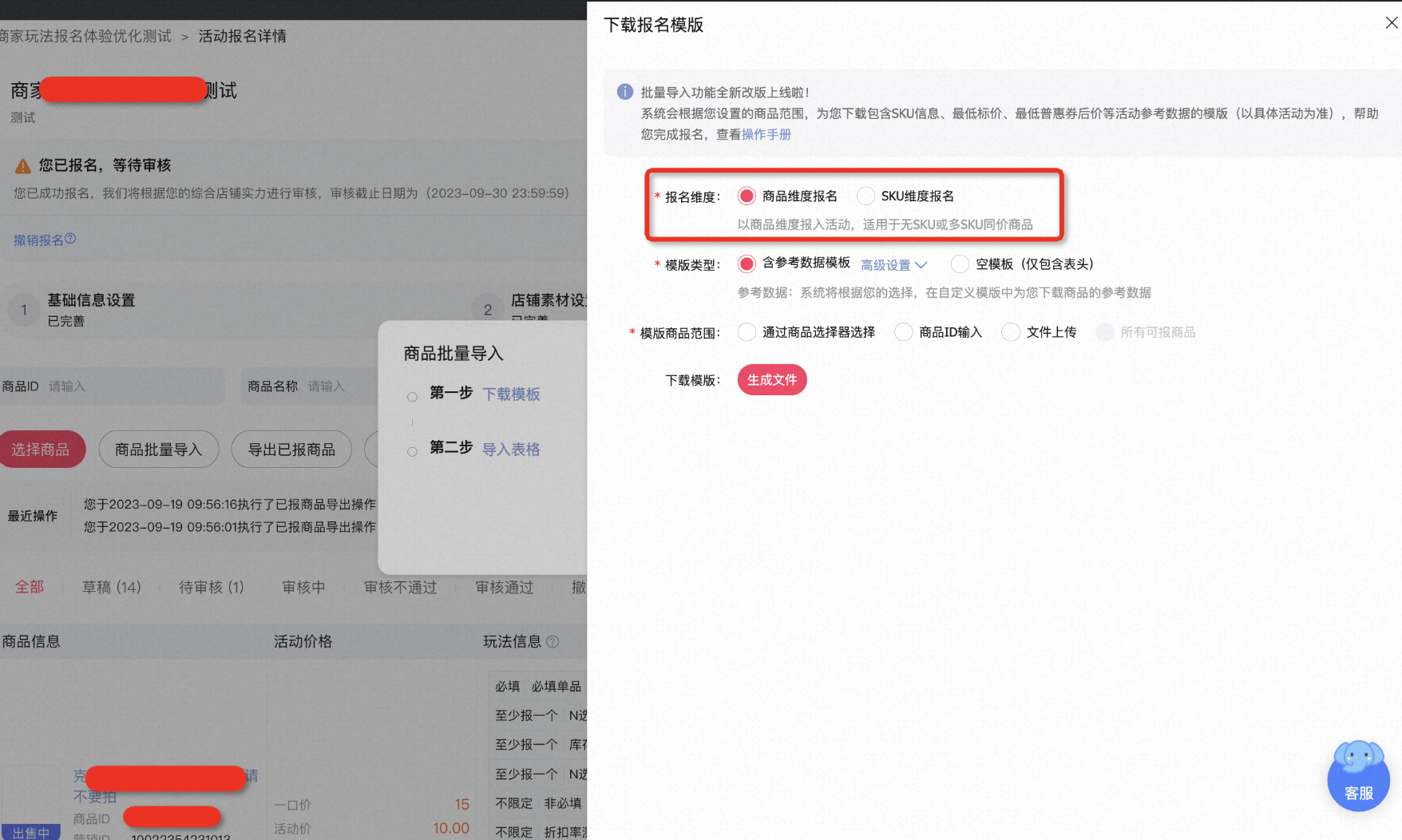The height and width of the screenshot is (840, 1402).
Task: Open the 操作手册 link
Action: [766, 134]
